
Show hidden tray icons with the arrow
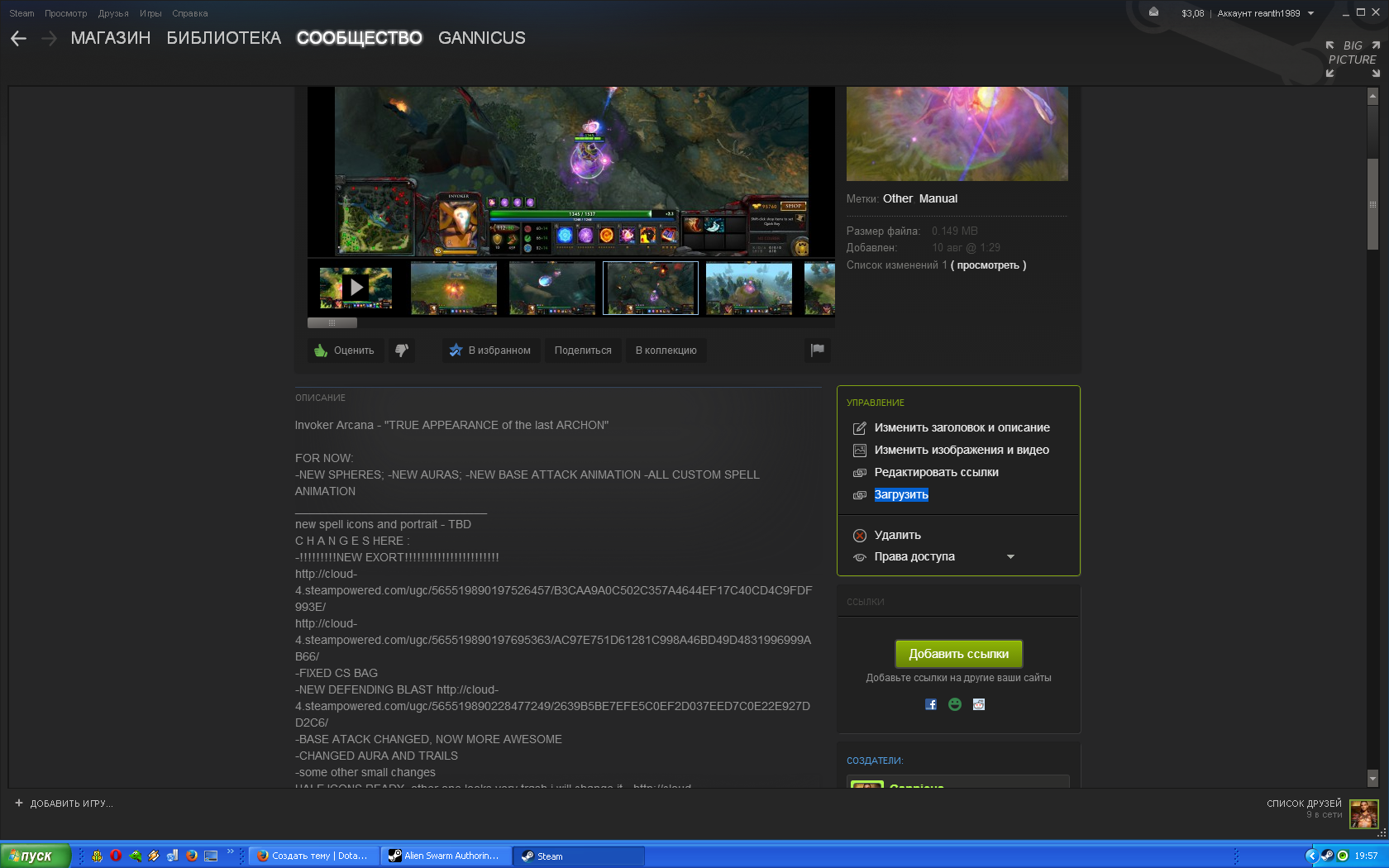point(1311,856)
